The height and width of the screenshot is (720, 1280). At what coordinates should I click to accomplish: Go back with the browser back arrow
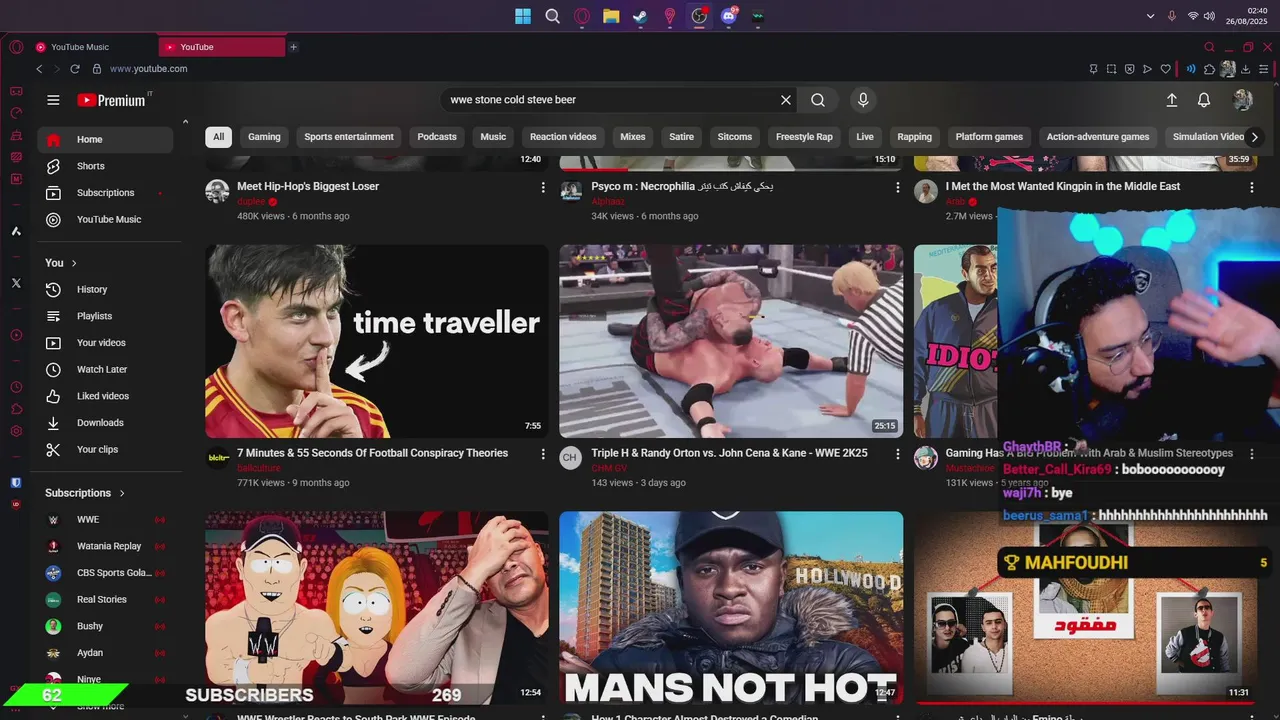[39, 69]
